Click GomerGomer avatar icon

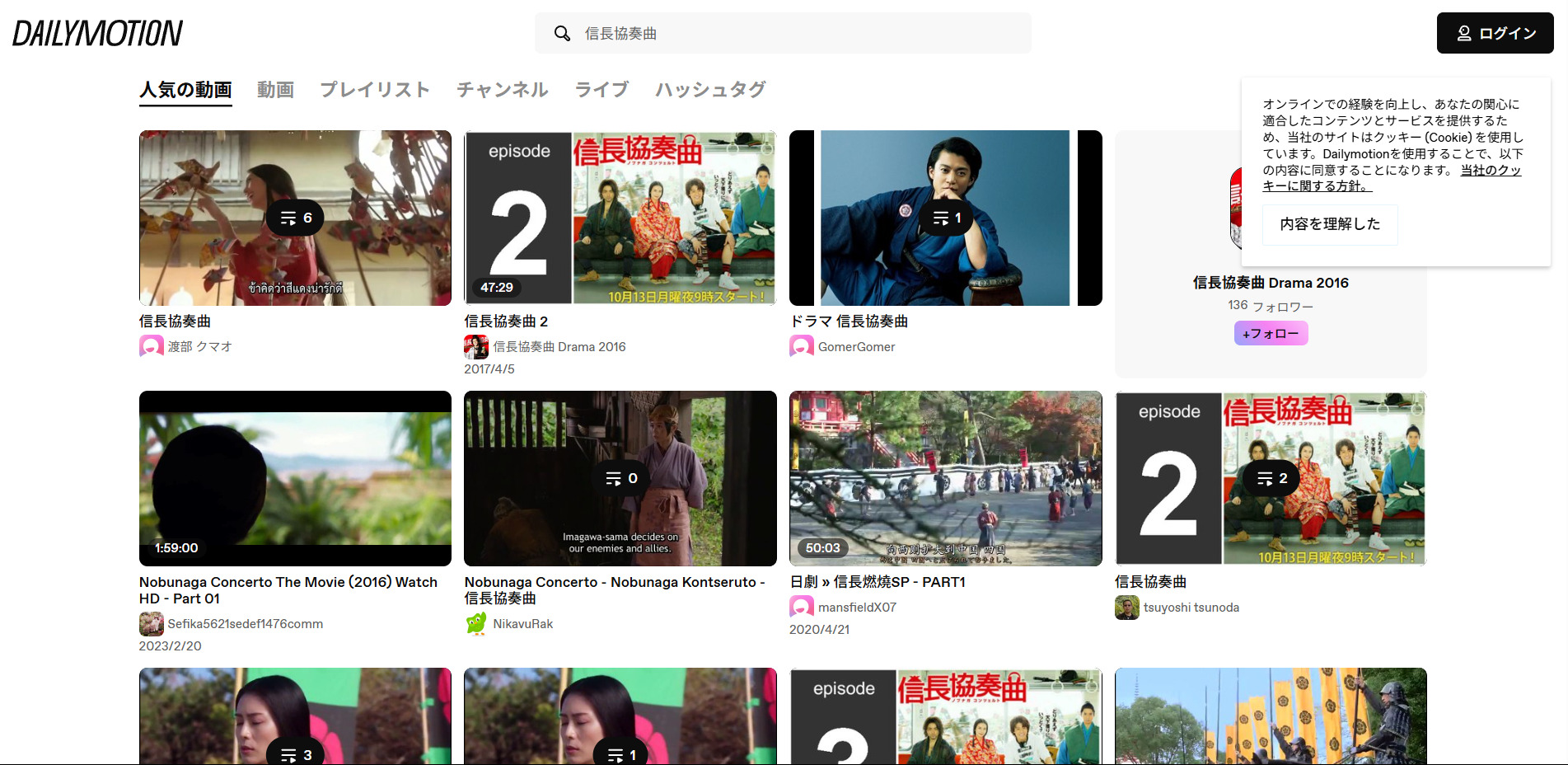click(x=802, y=347)
